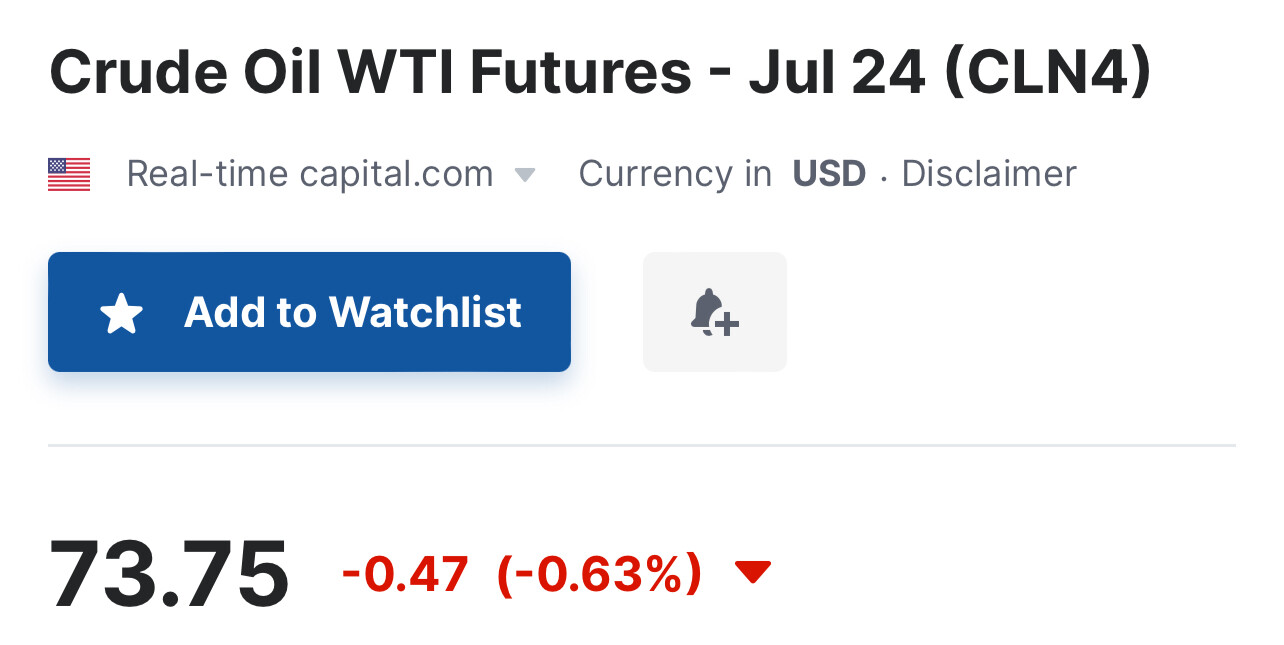Click the word "Watchlist" on the blue button
This screenshot has height=645, width=1284.
[425, 312]
